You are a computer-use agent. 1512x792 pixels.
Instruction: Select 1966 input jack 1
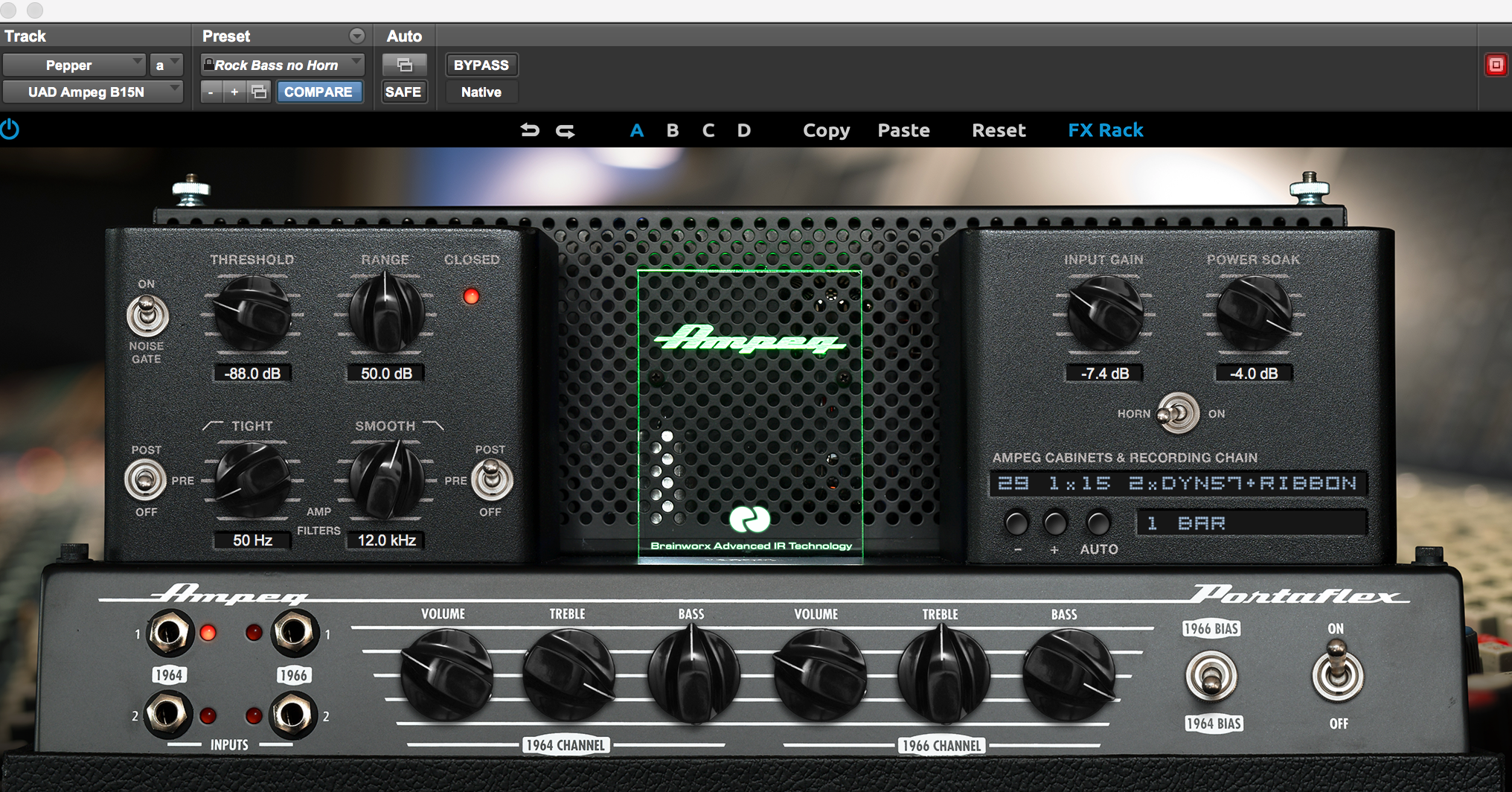pyautogui.click(x=295, y=633)
